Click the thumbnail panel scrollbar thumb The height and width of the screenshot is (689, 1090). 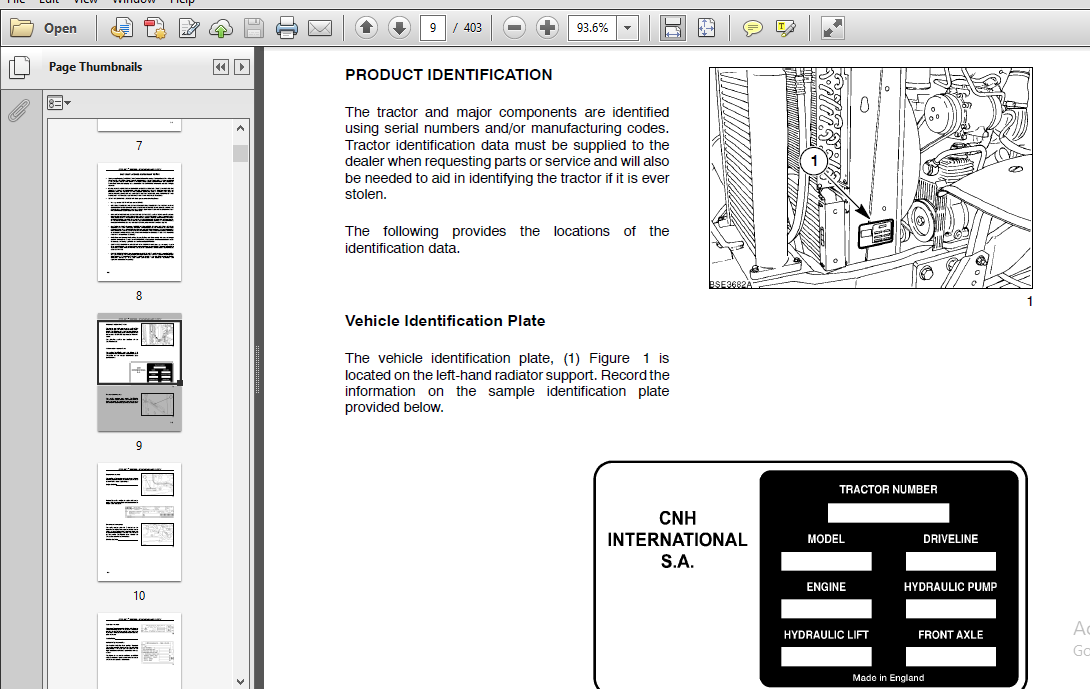click(x=241, y=153)
